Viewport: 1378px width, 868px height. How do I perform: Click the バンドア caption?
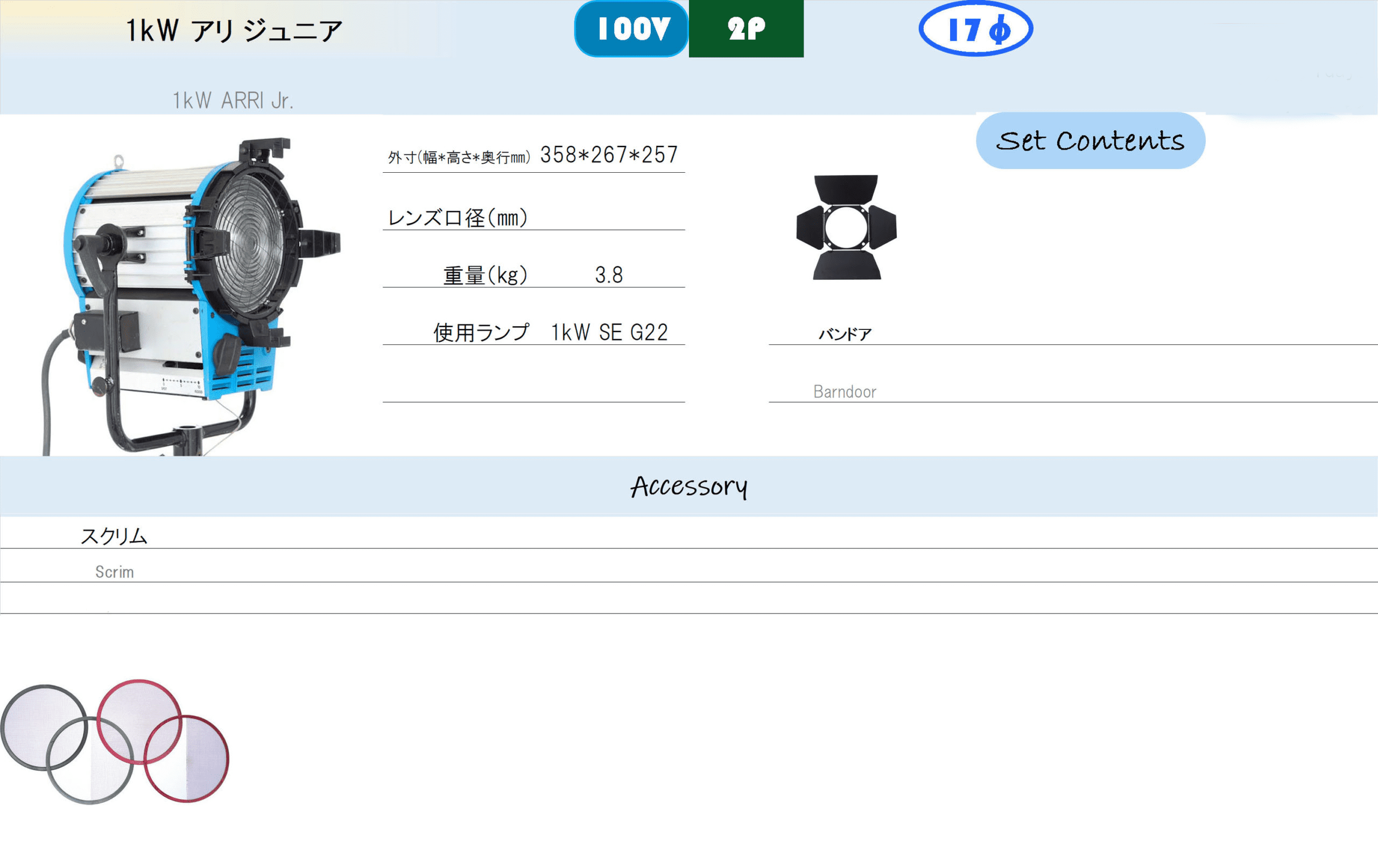tap(845, 334)
